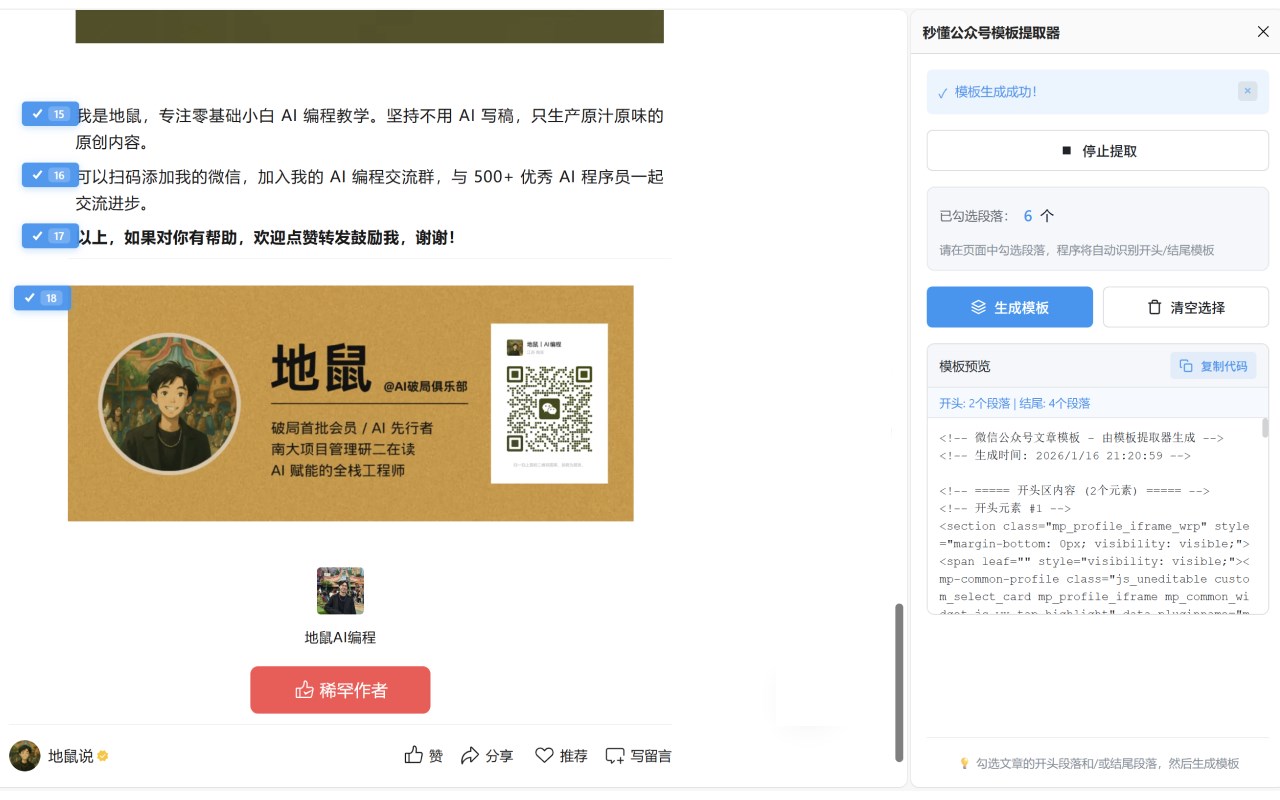Uncheck paragraph checkbox 17

click(x=50, y=236)
